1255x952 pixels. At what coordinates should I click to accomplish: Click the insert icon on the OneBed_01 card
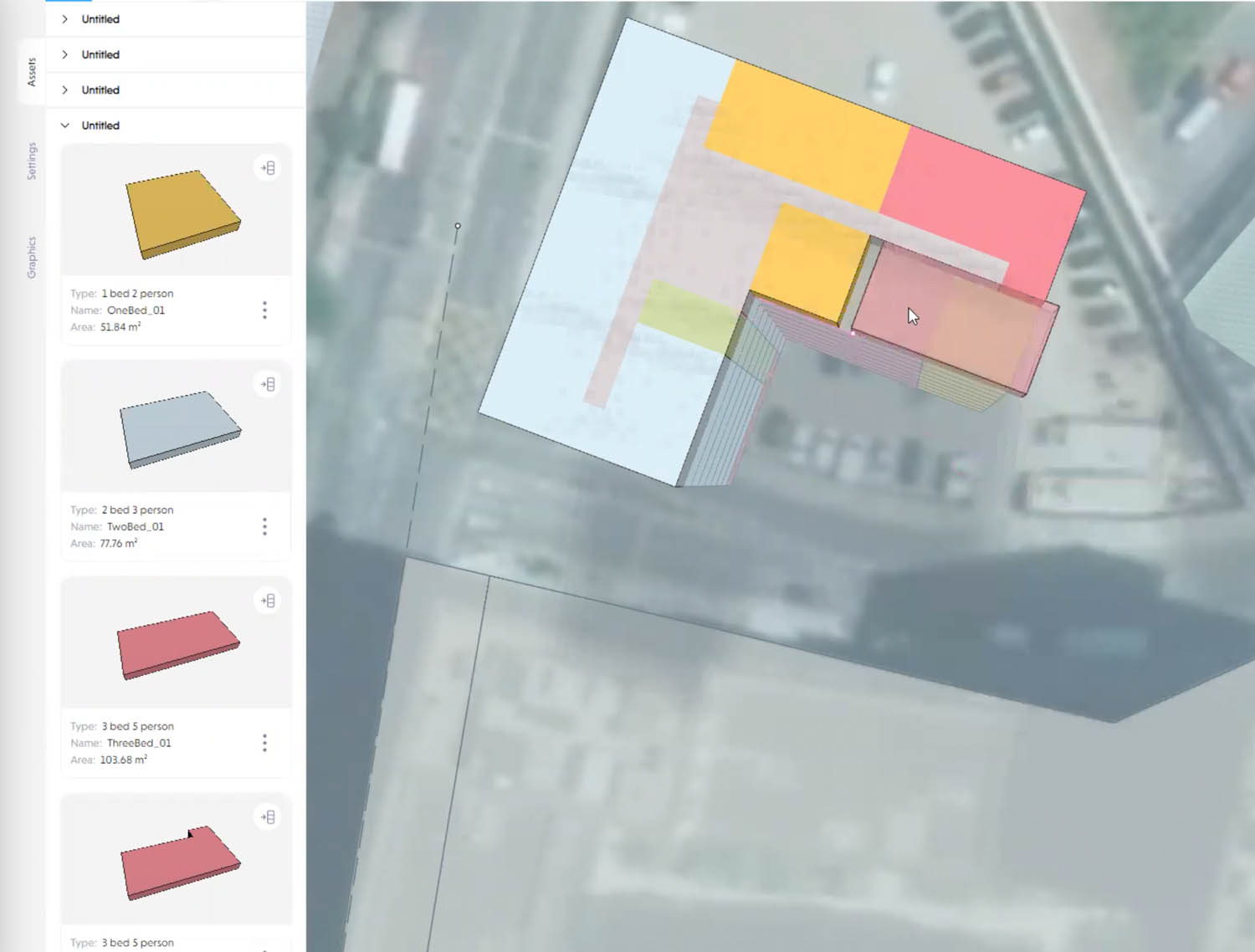click(267, 168)
